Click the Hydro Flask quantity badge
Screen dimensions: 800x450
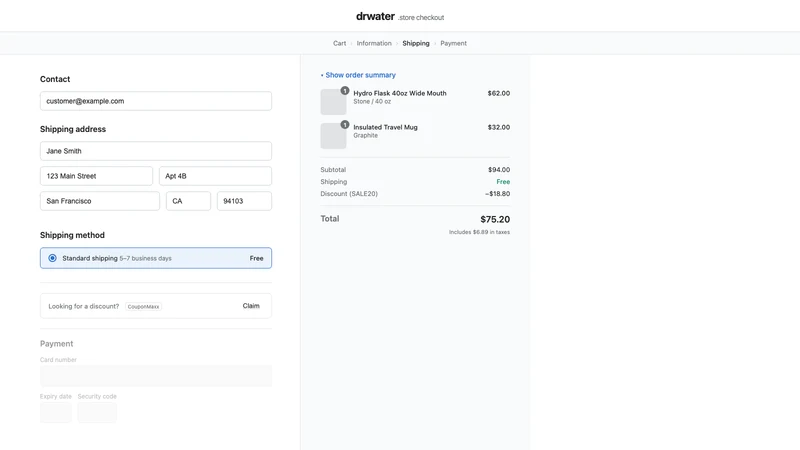345,90
